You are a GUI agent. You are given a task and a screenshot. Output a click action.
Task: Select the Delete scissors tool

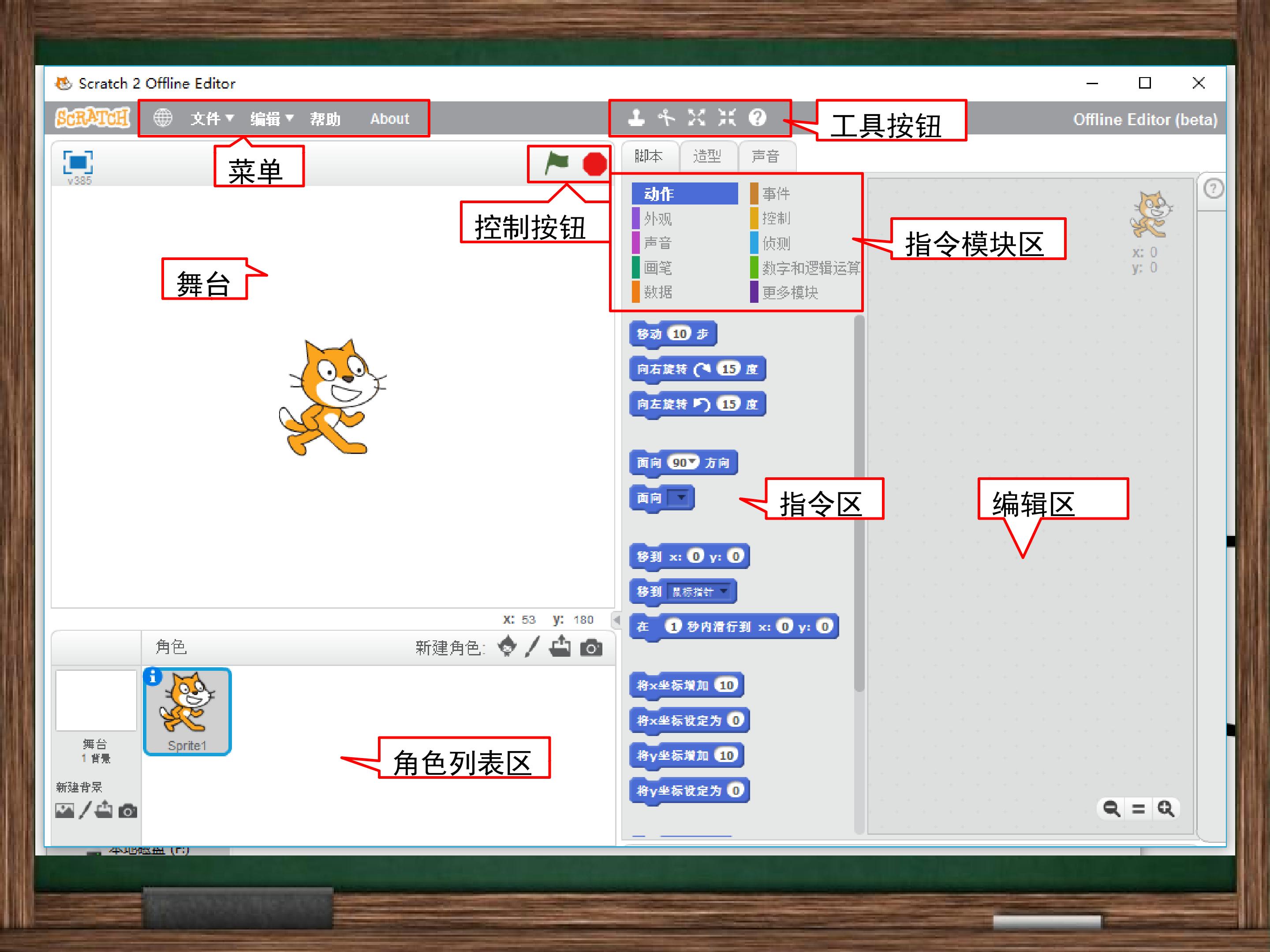[x=666, y=118]
